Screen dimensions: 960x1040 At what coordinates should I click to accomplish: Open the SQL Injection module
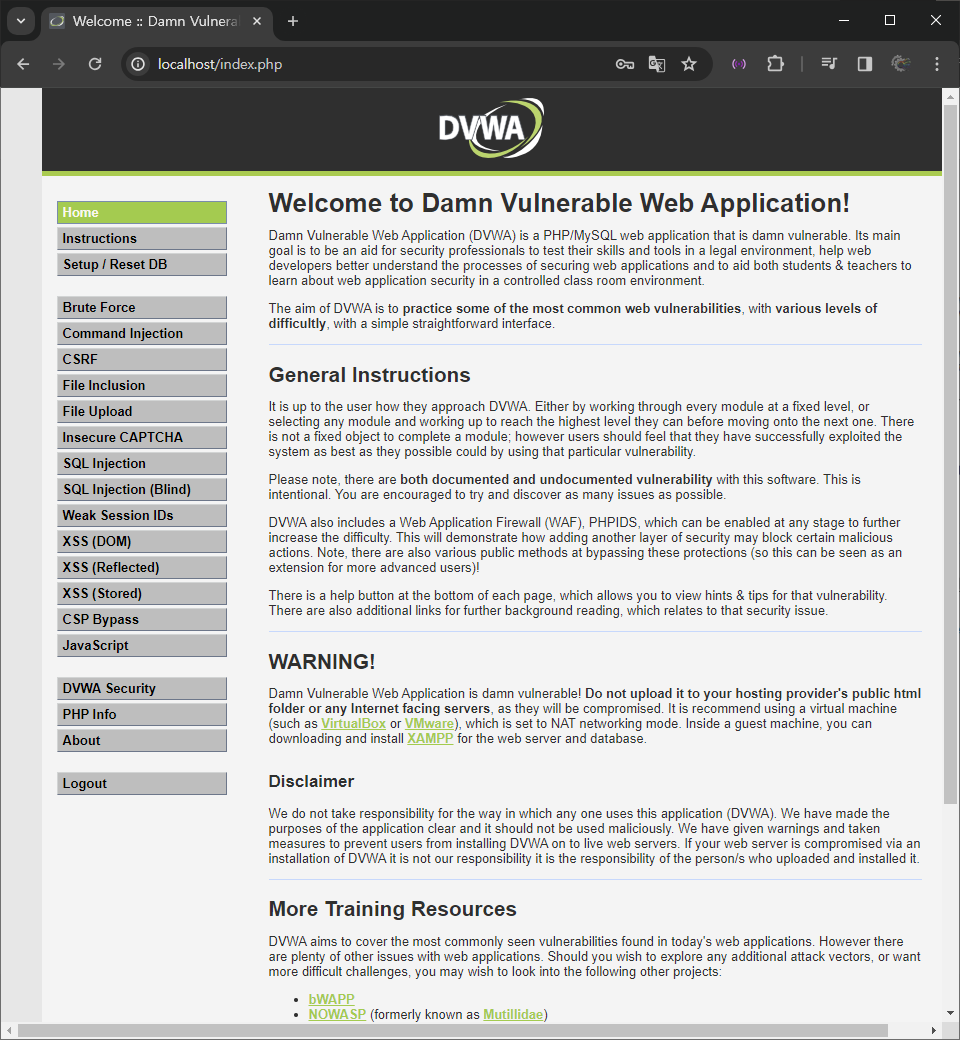coord(142,463)
